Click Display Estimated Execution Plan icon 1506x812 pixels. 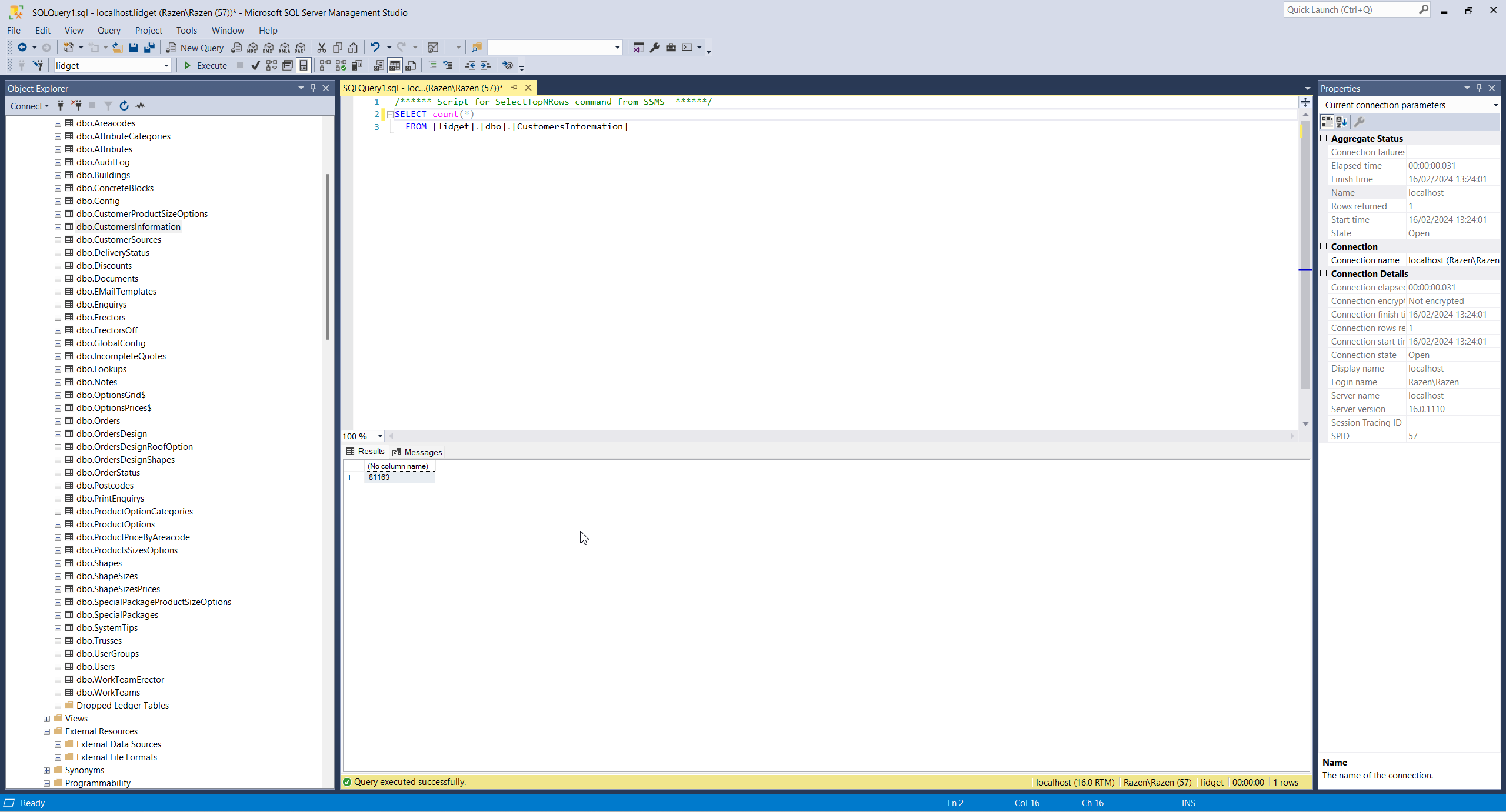pos(271,65)
